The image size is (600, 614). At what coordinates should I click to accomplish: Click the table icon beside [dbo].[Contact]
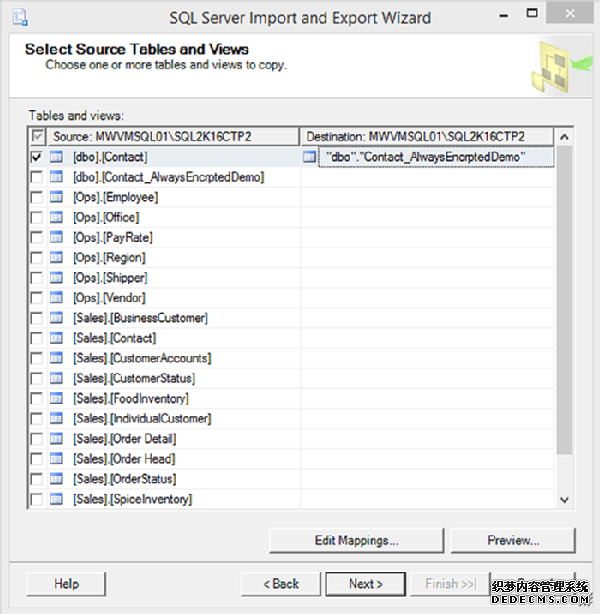click(56, 157)
